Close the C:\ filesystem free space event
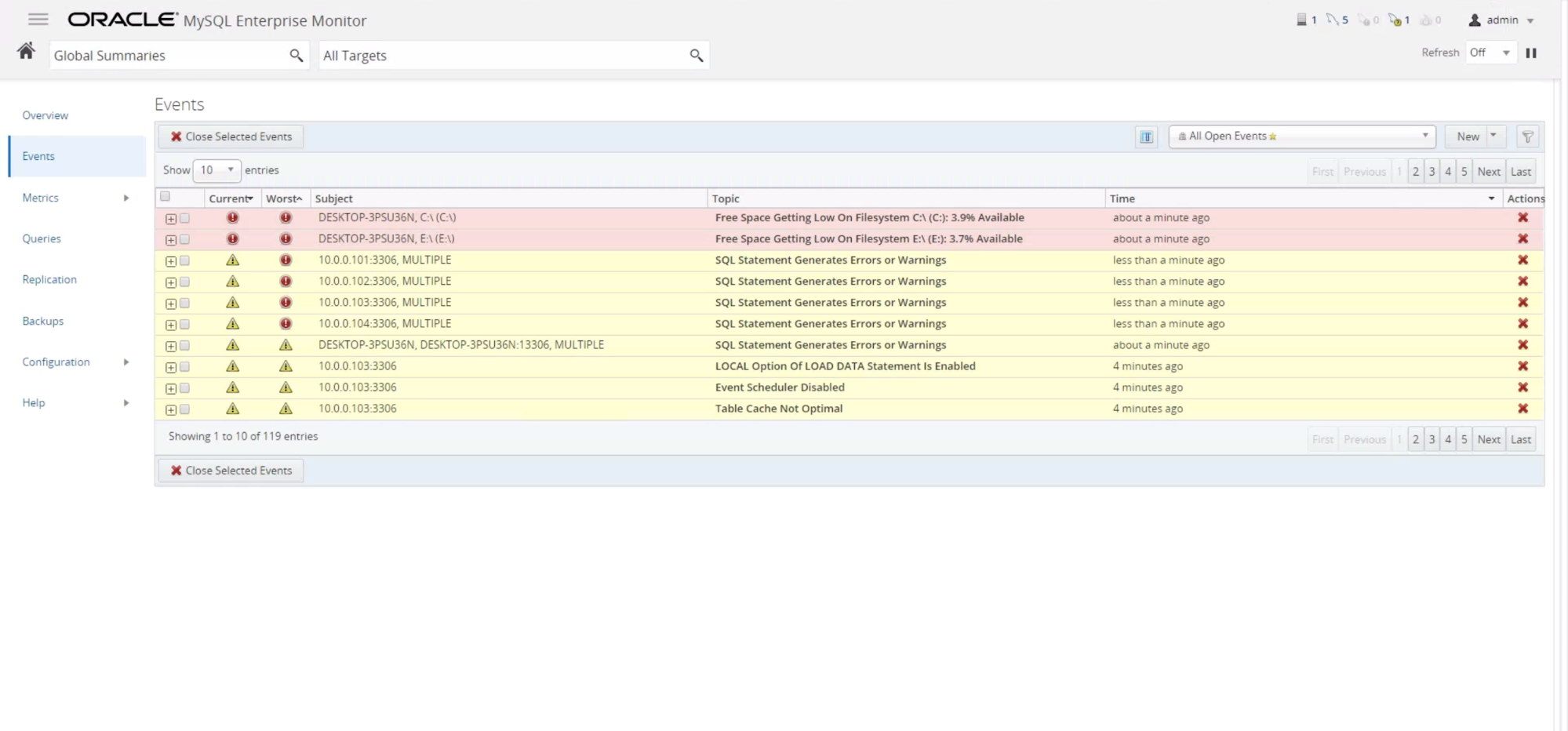The image size is (1568, 731). click(x=1523, y=218)
